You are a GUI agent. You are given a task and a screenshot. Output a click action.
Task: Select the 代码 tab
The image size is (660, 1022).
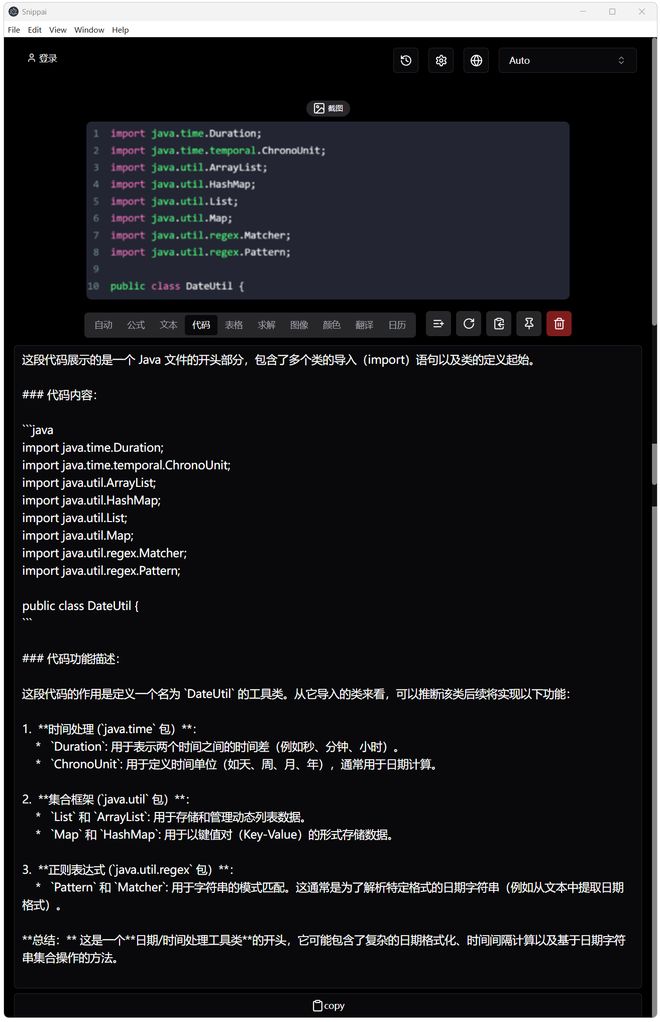point(201,325)
